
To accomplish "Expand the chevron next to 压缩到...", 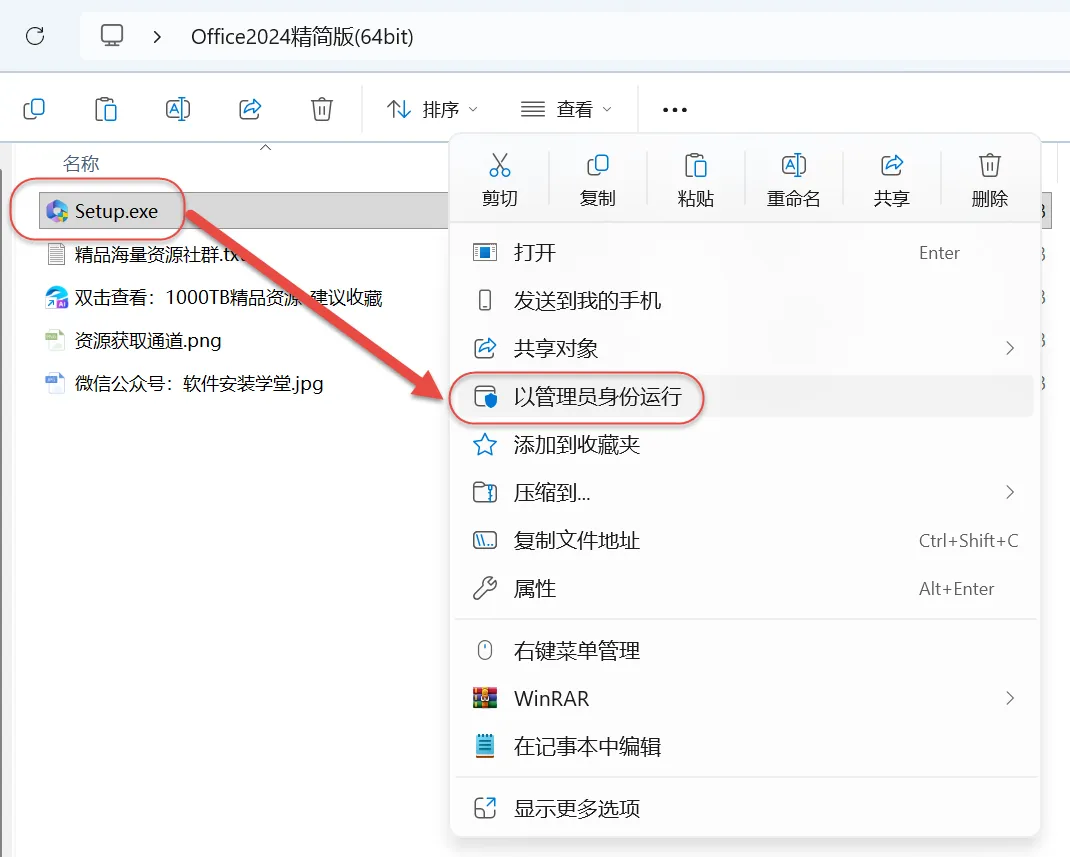I will point(1010,492).
